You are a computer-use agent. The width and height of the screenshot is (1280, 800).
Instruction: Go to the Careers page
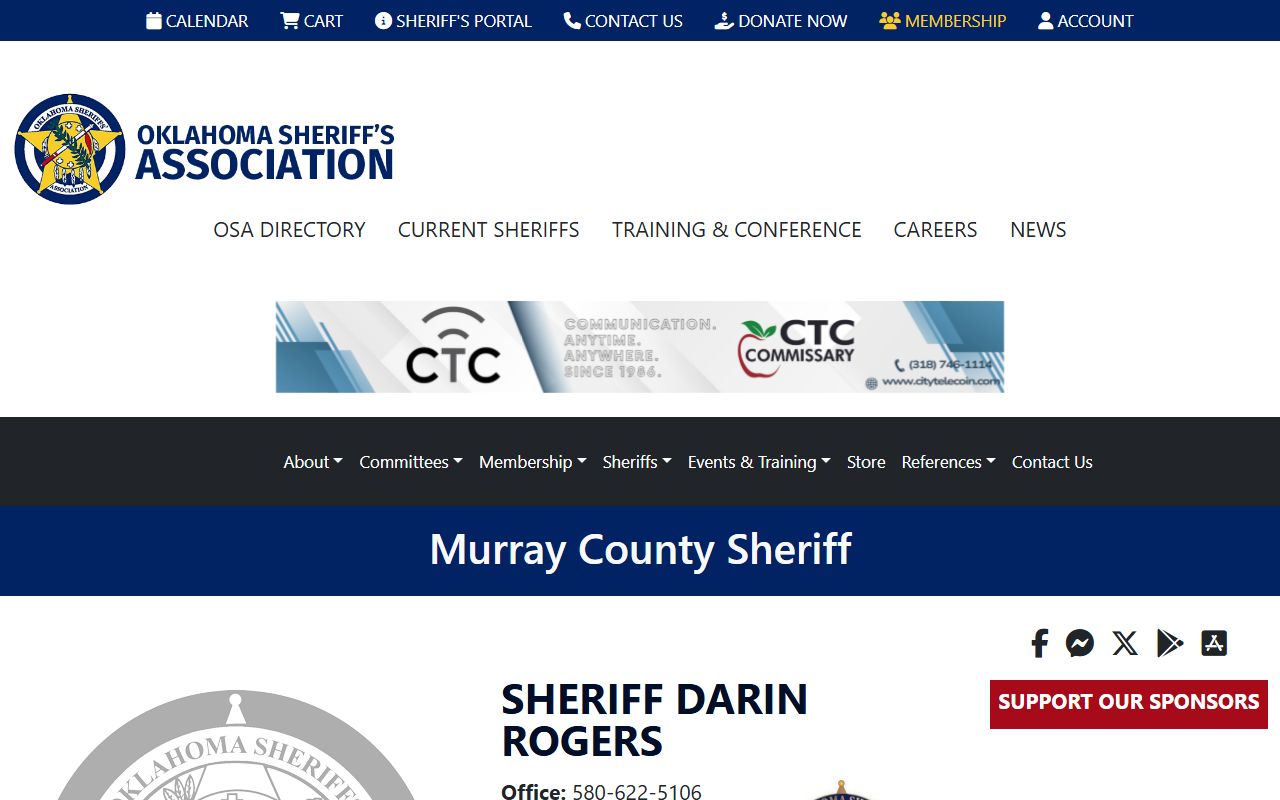click(x=936, y=230)
